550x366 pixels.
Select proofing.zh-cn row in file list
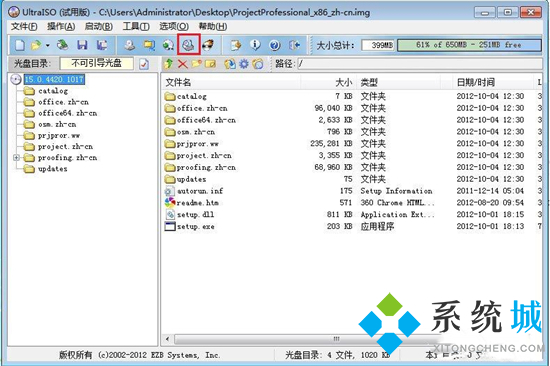coord(351,167)
